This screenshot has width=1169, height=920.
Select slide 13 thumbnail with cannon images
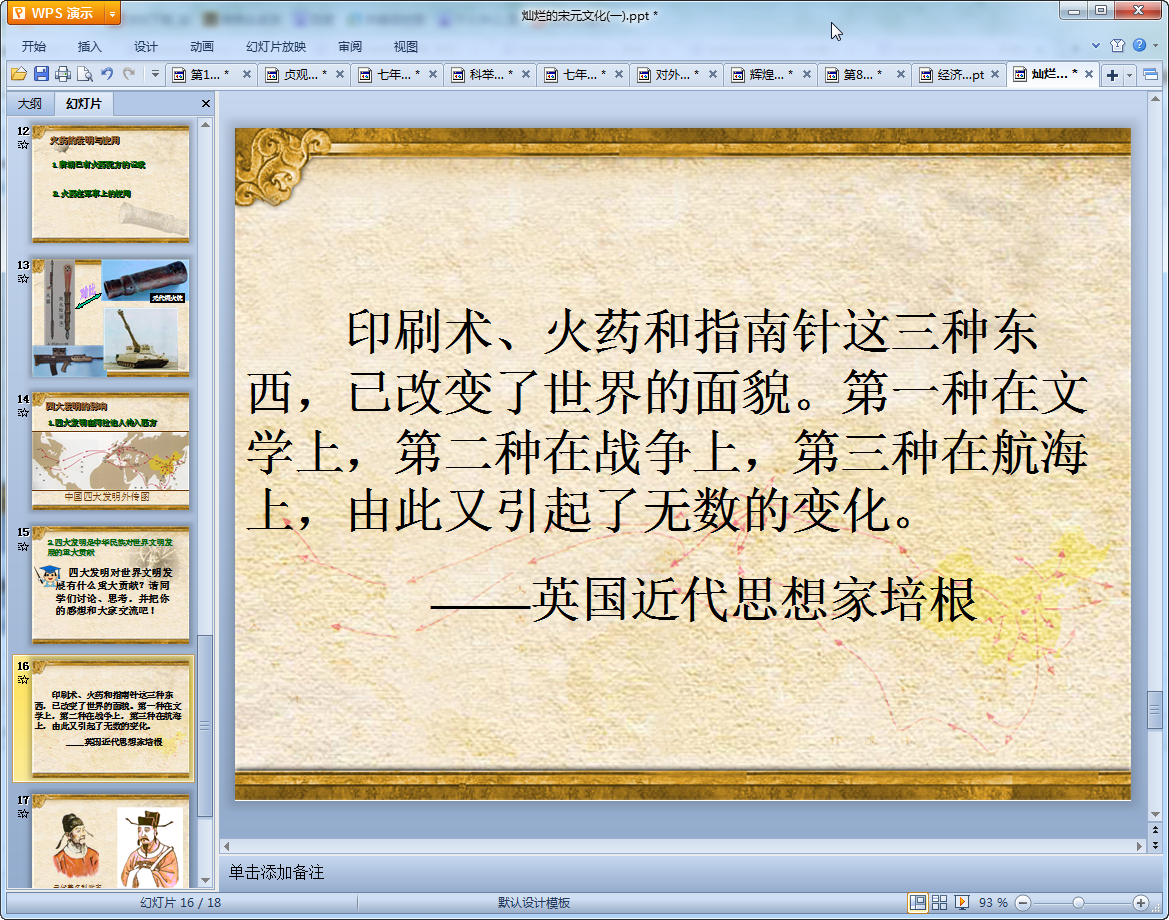pos(110,318)
